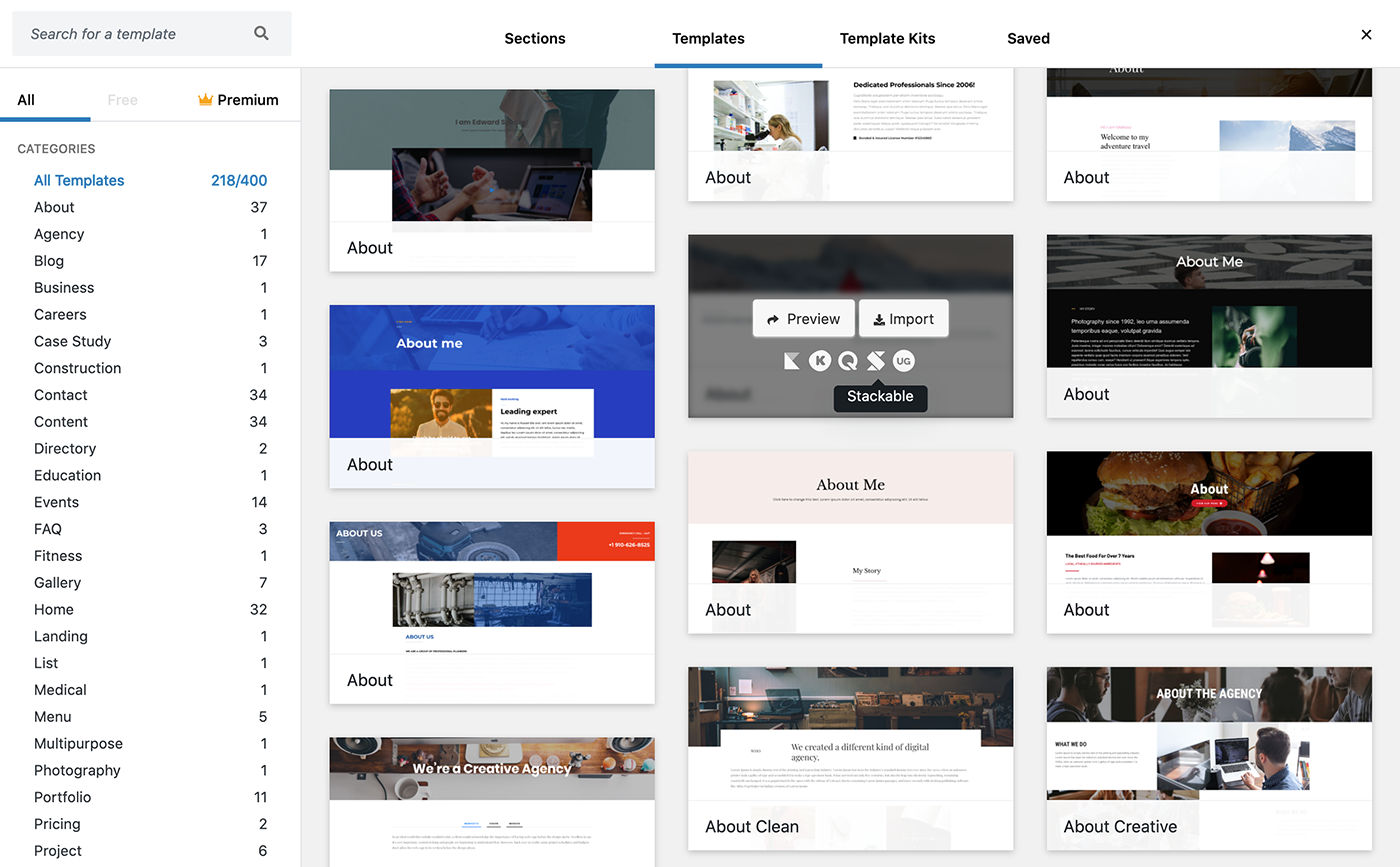Click the search magnifier icon
1400x867 pixels.
(x=261, y=33)
